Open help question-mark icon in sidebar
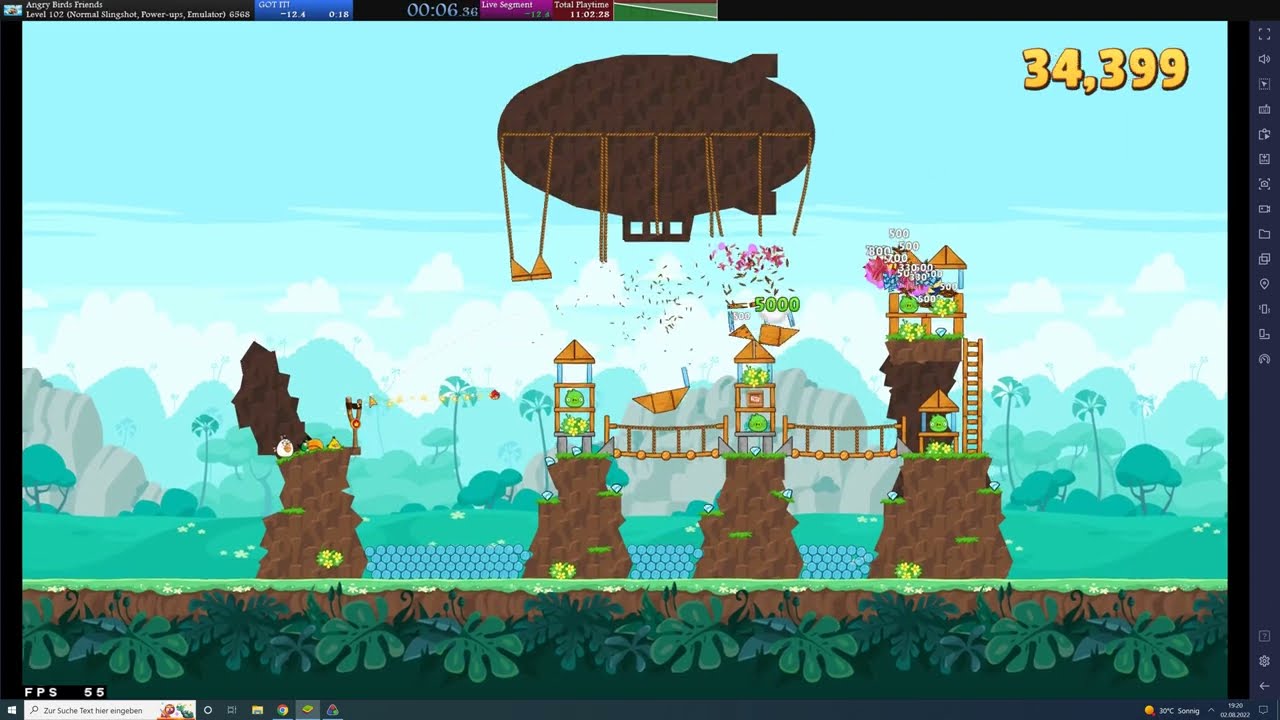 (x=1264, y=637)
